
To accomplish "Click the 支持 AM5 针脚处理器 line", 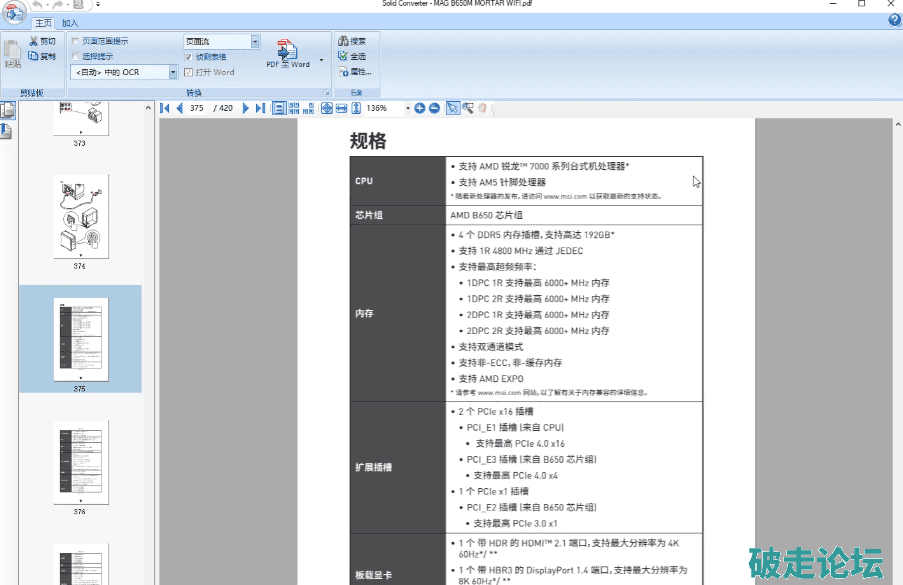I will pos(498,182).
